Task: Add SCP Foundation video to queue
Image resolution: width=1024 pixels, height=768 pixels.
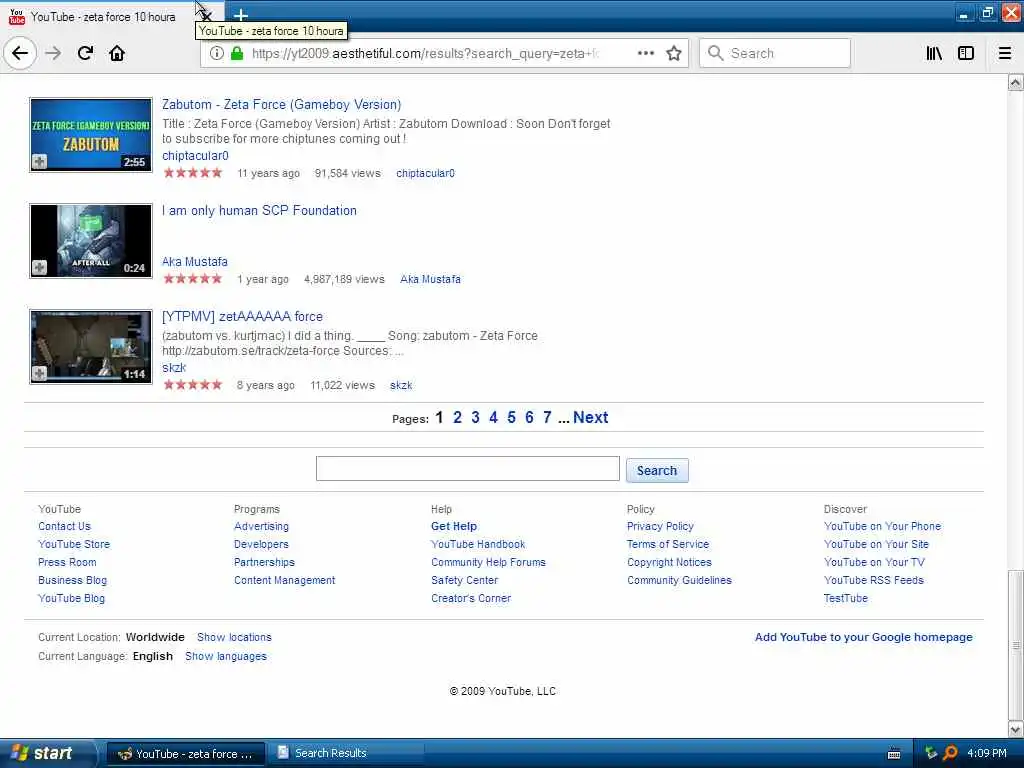Action: (39, 267)
